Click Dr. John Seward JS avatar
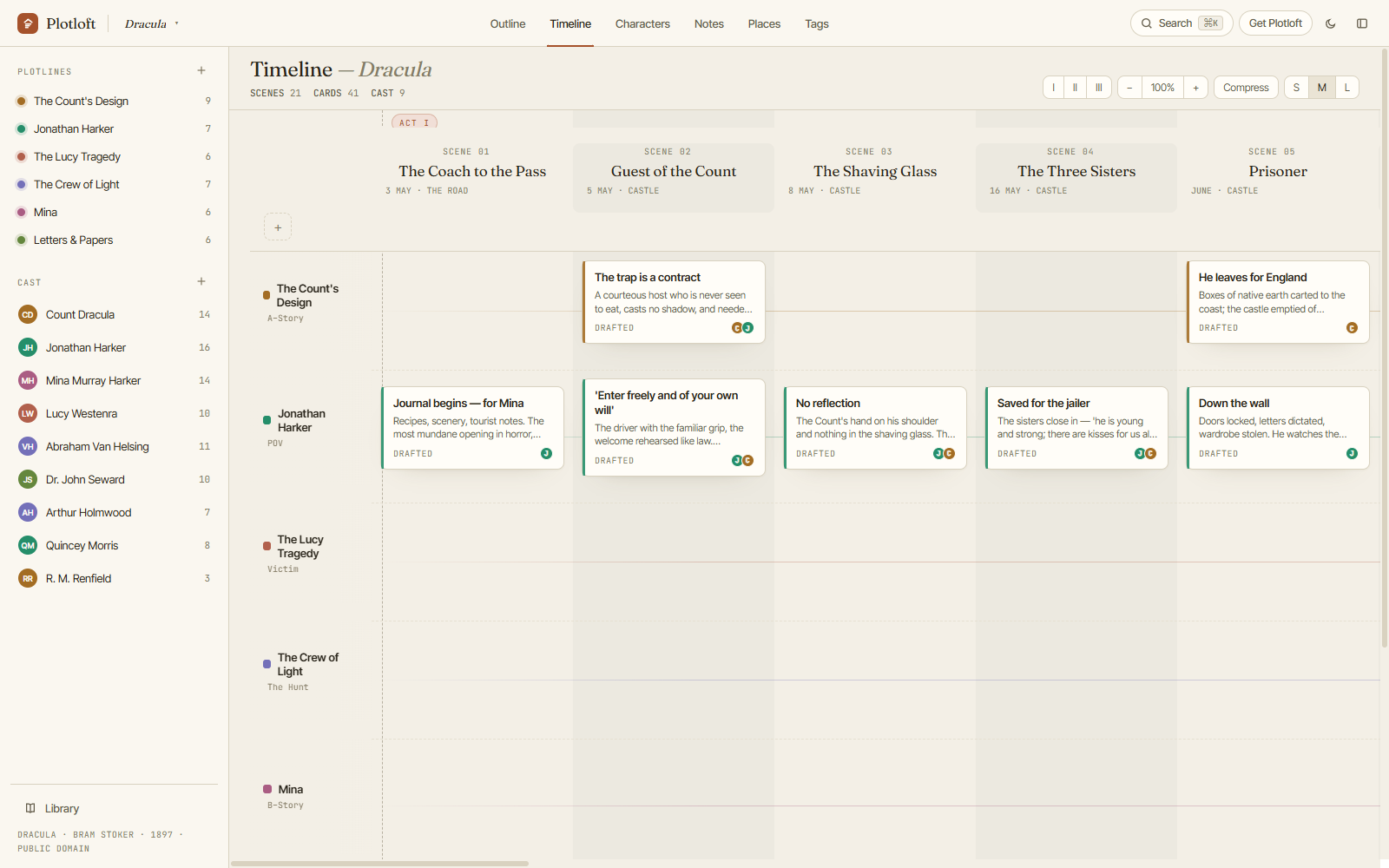This screenshot has height=868, width=1389. (28, 479)
